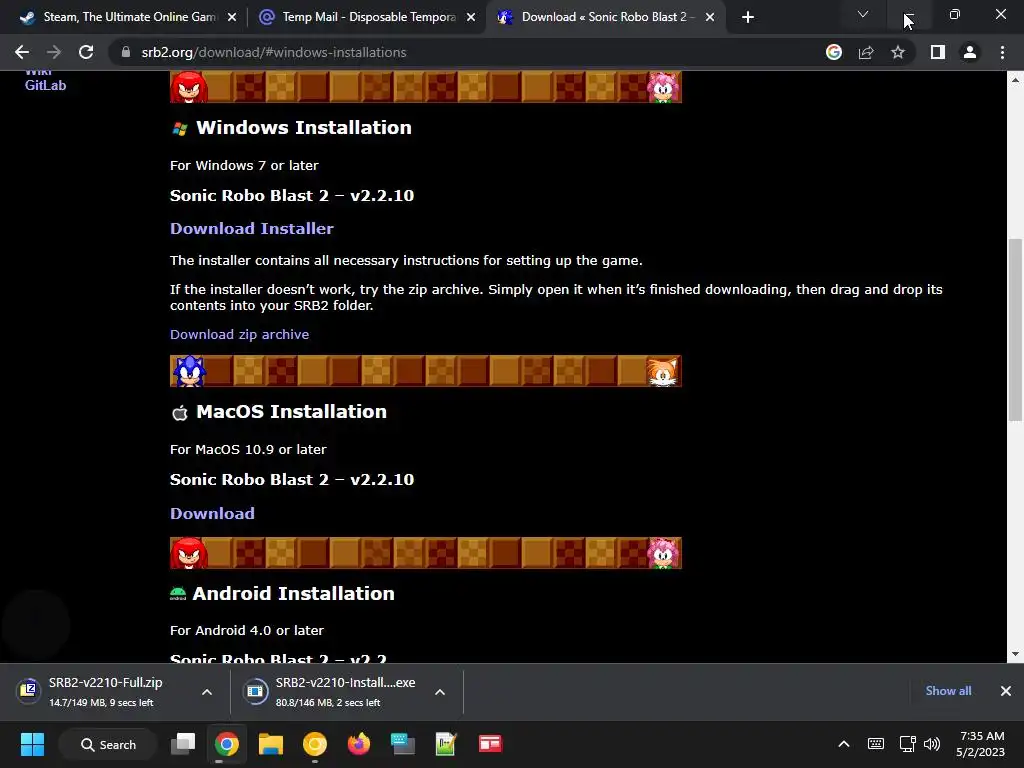Open the teal app to the right of Firefox
This screenshot has width=1024, height=768.
click(403, 744)
